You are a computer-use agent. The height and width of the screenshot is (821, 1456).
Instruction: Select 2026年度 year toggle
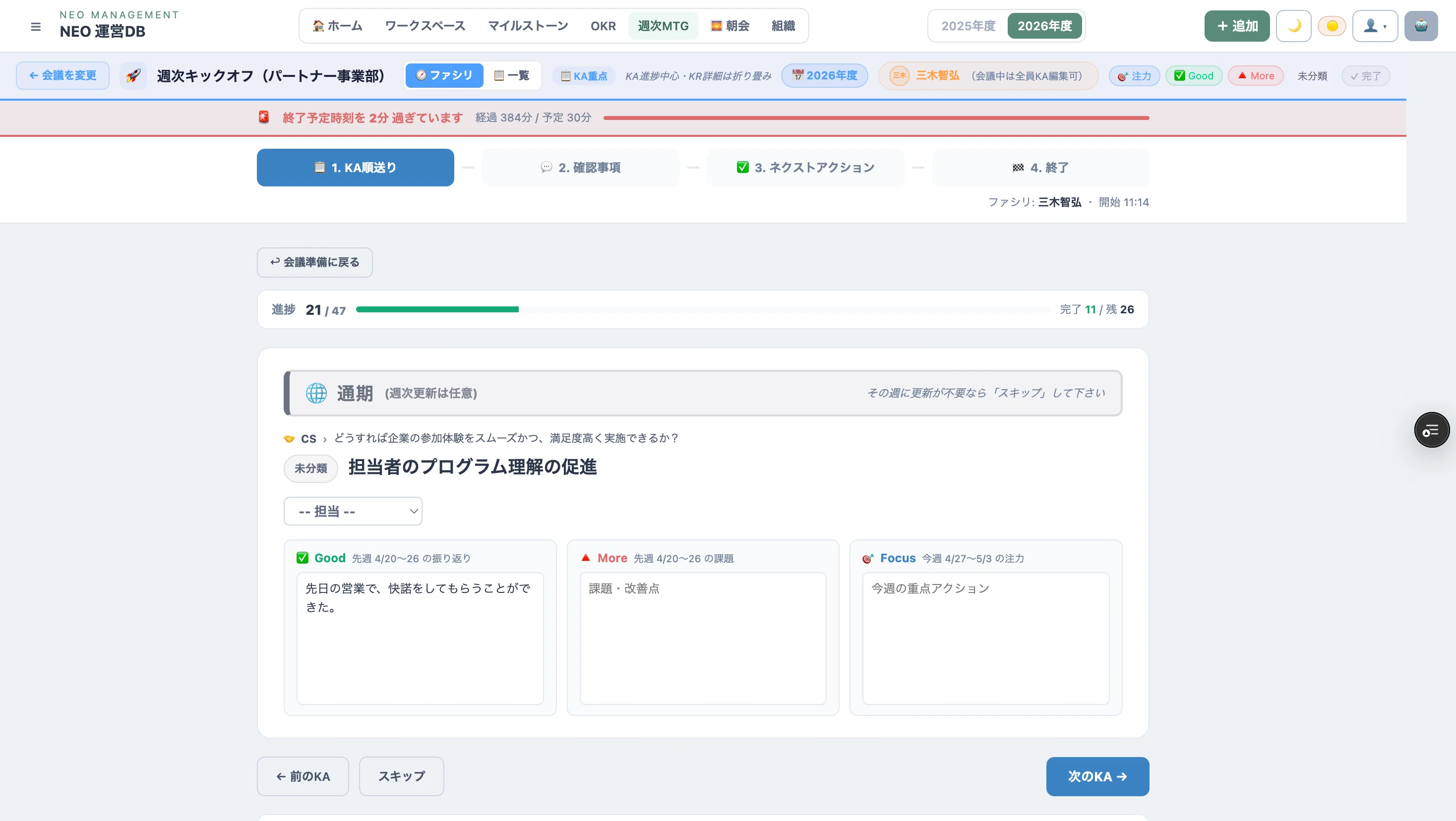[x=1044, y=26]
